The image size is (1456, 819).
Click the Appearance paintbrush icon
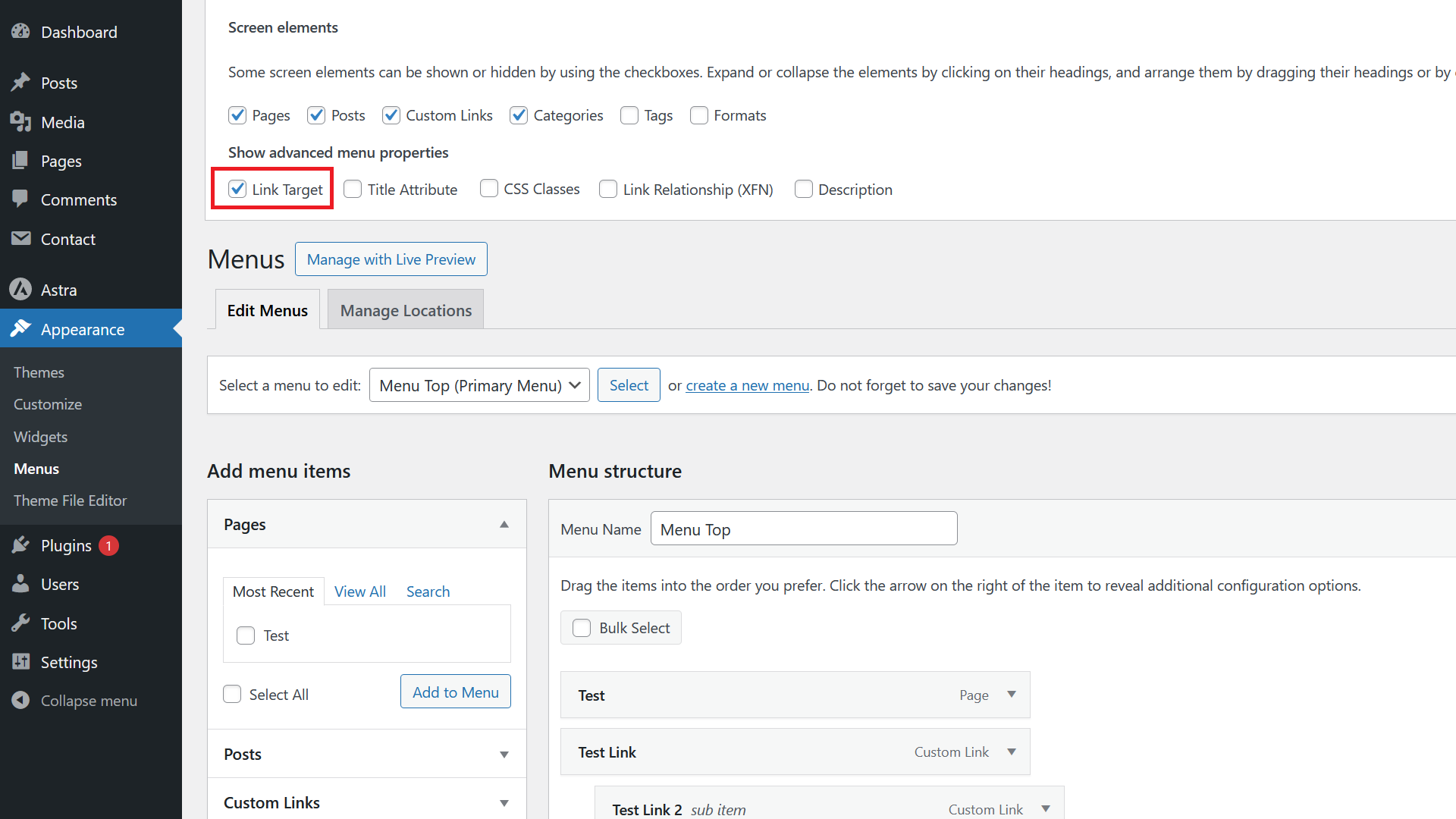tap(20, 328)
